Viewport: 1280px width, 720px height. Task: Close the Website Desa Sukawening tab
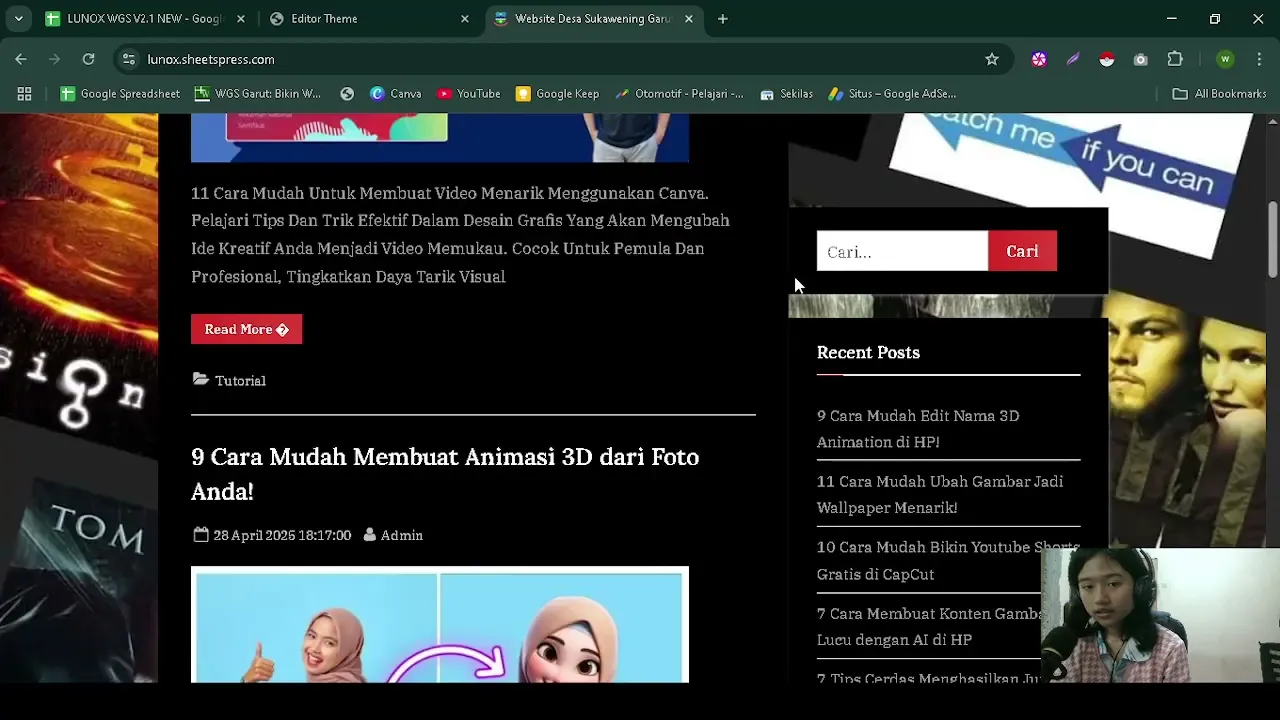688,19
